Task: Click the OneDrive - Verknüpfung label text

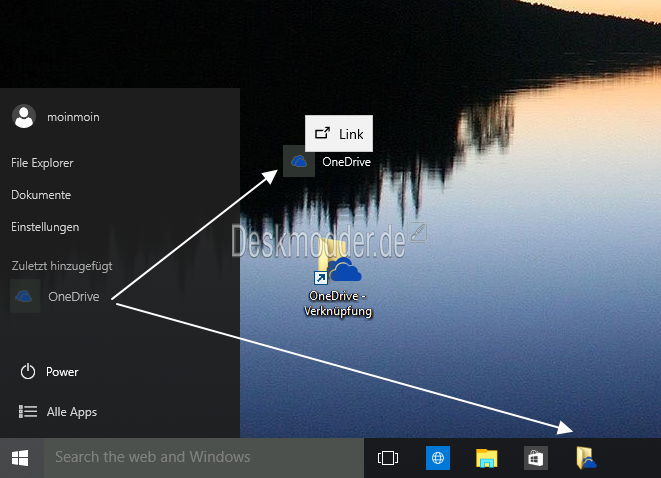Action: [338, 303]
